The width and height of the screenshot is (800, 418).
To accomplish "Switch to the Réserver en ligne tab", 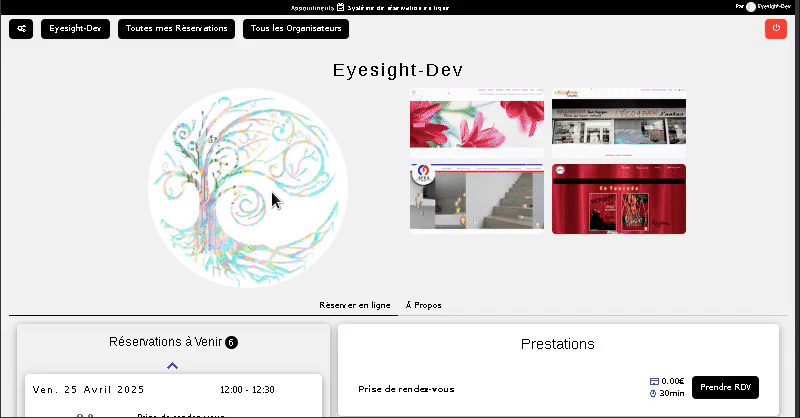I will point(354,305).
